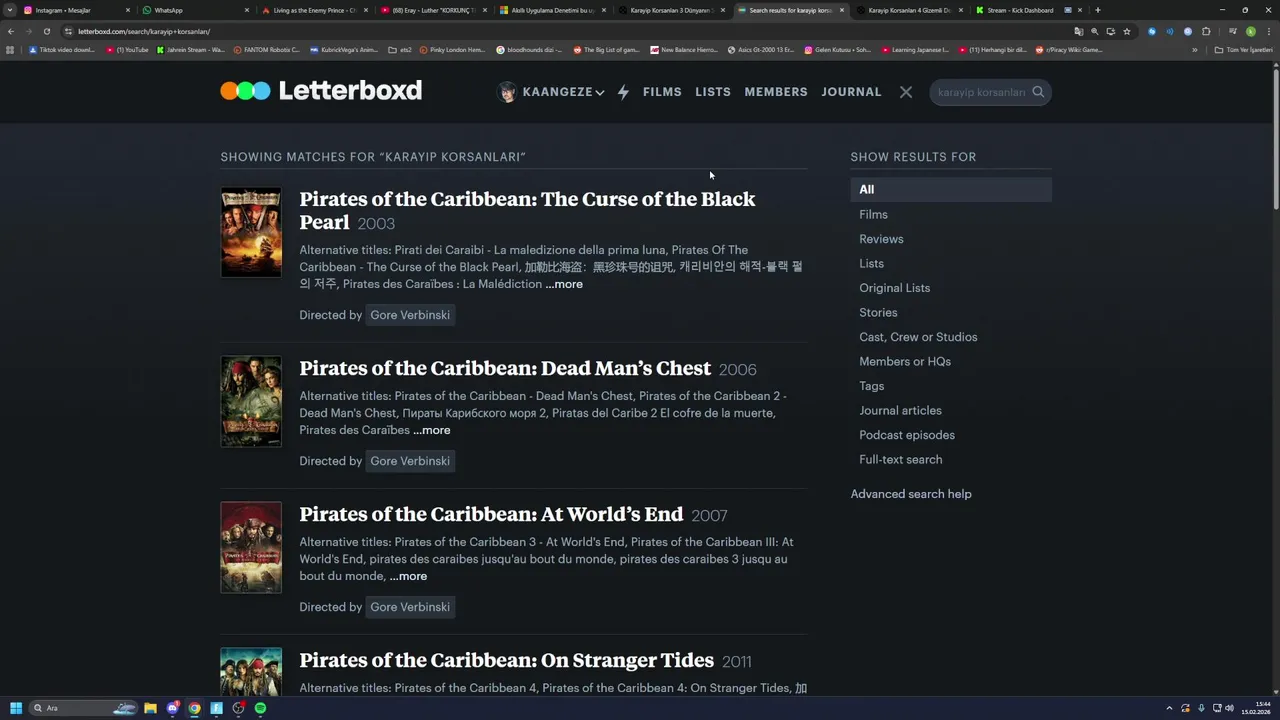The height and width of the screenshot is (720, 1280).
Task: Close the Letterboxd search results tab
Action: (x=842, y=10)
